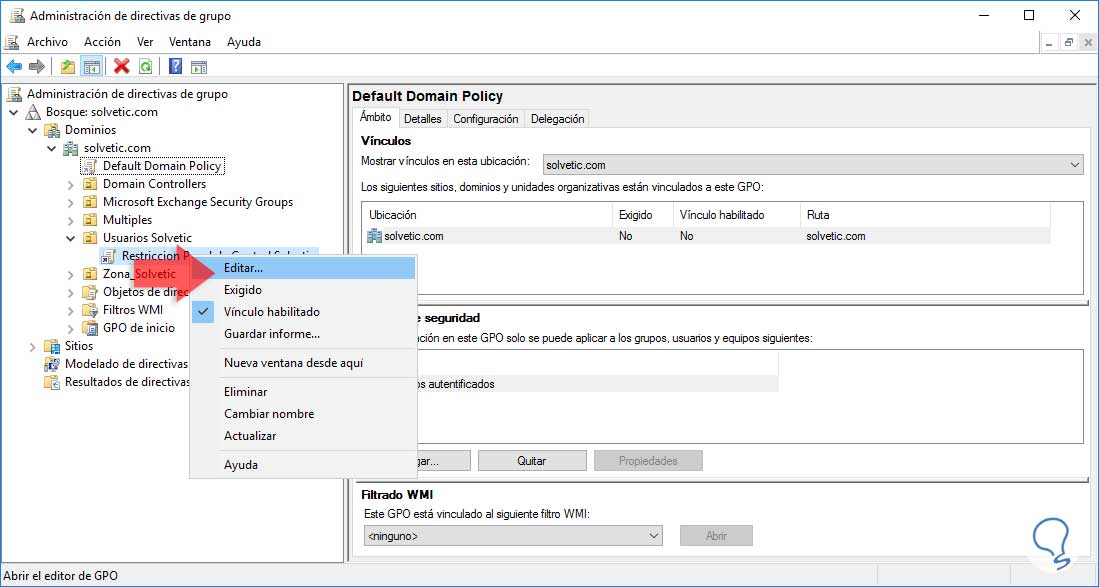Click the Modelado de directivas icon
This screenshot has width=1099, height=587.
[52, 364]
